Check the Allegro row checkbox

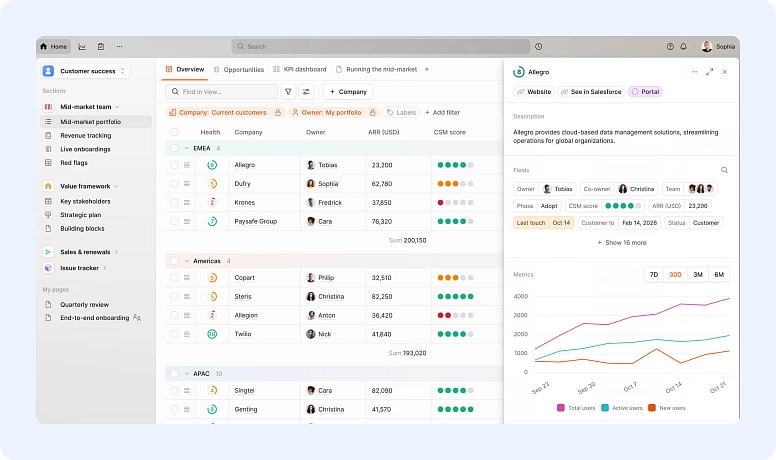point(174,165)
